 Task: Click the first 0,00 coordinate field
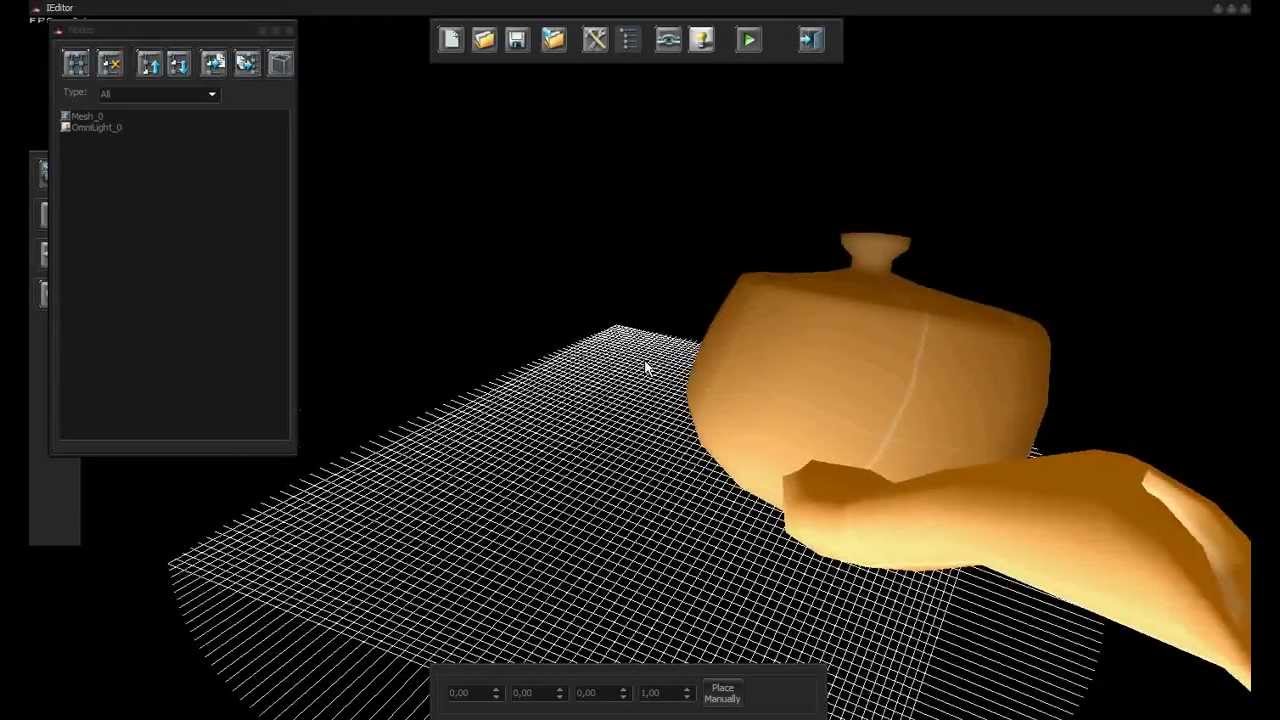474,693
